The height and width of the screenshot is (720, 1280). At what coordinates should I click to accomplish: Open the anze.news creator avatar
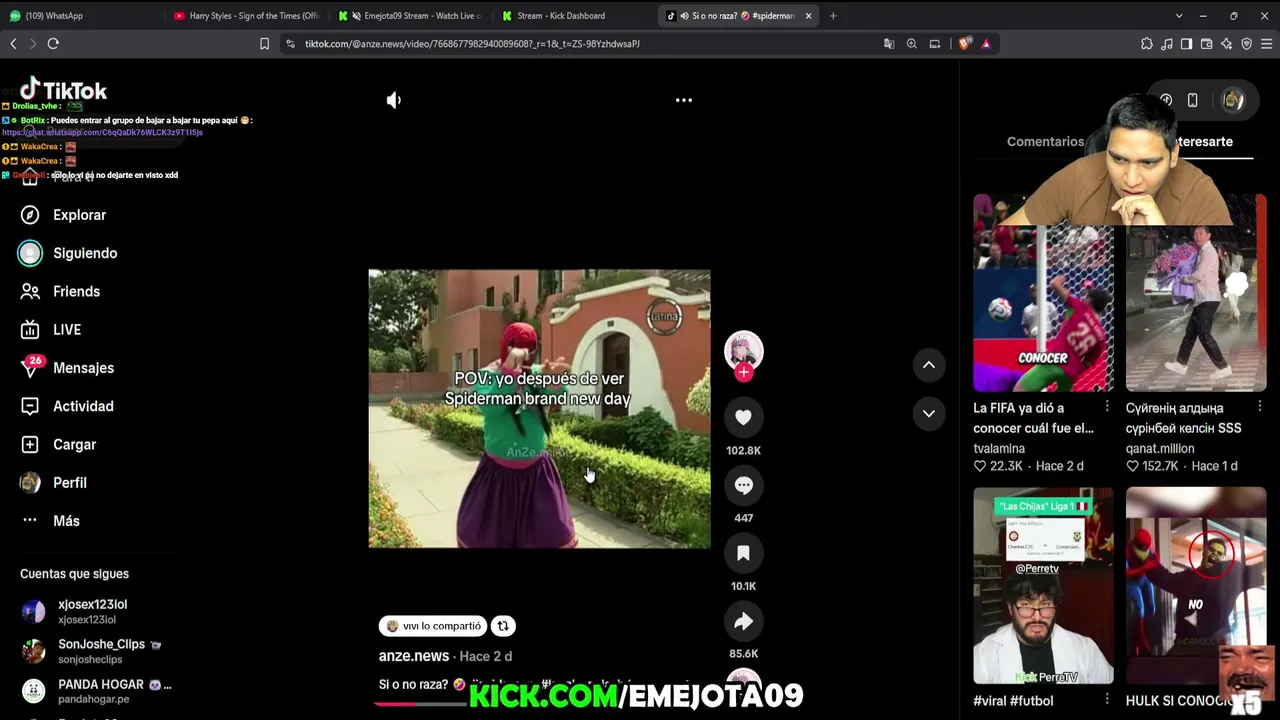[743, 350]
